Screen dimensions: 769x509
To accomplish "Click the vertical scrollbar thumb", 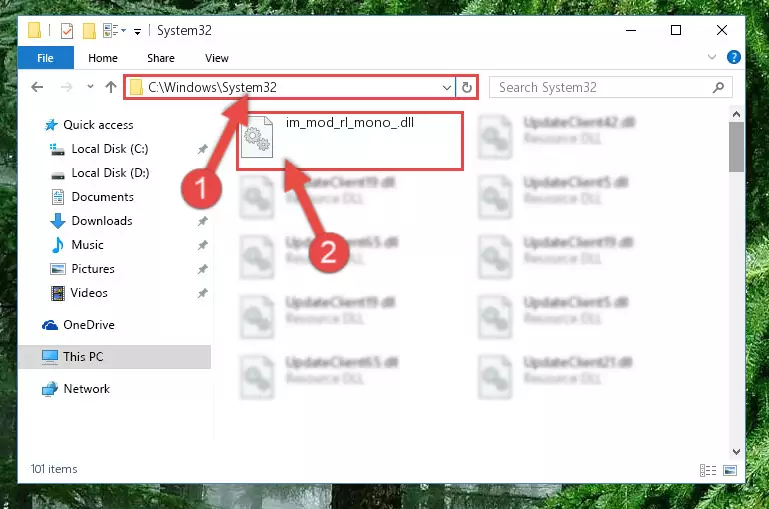I will 736,147.
